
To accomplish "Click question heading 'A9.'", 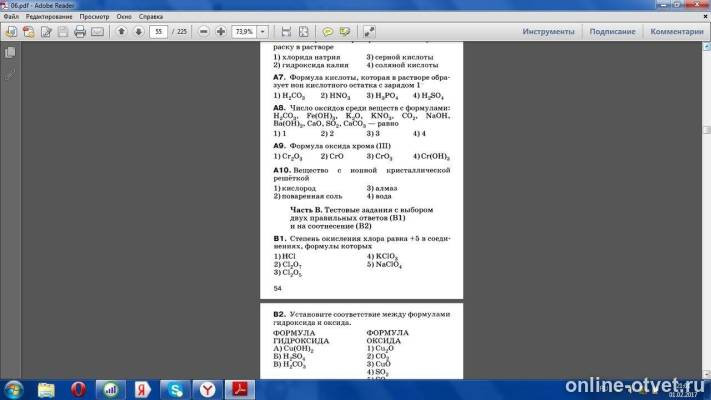I will 279,146.
